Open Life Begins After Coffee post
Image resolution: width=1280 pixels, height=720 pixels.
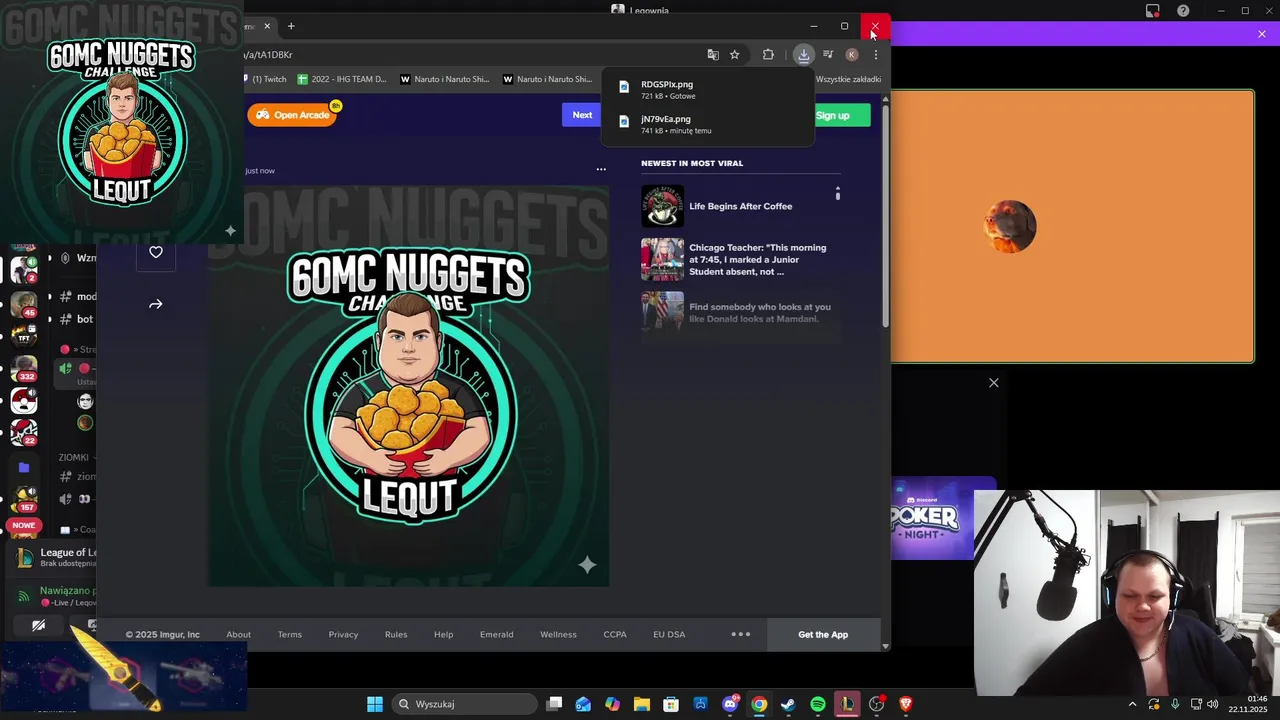[x=740, y=206]
